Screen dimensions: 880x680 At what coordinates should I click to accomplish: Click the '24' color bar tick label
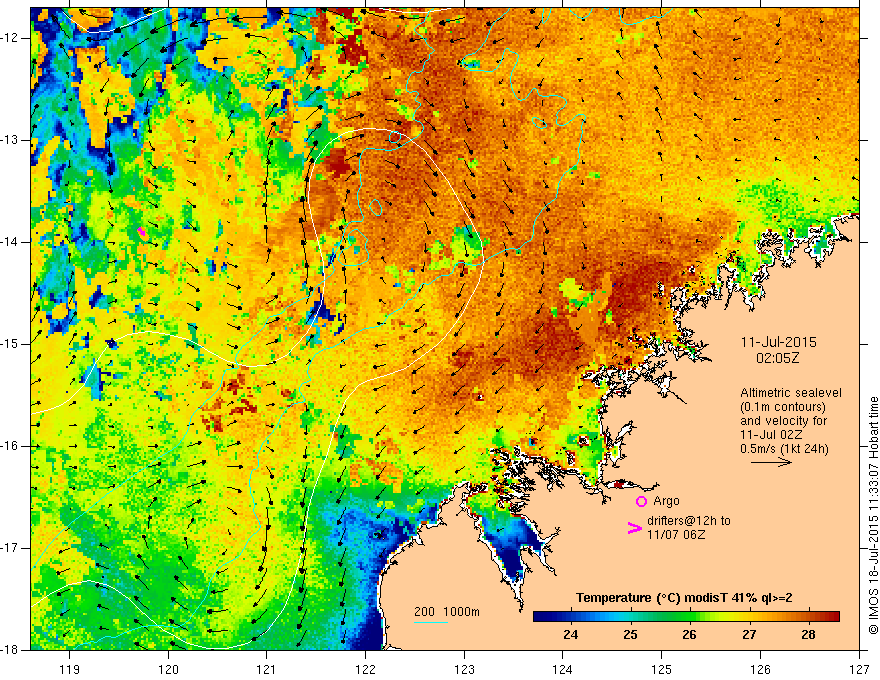pos(570,635)
